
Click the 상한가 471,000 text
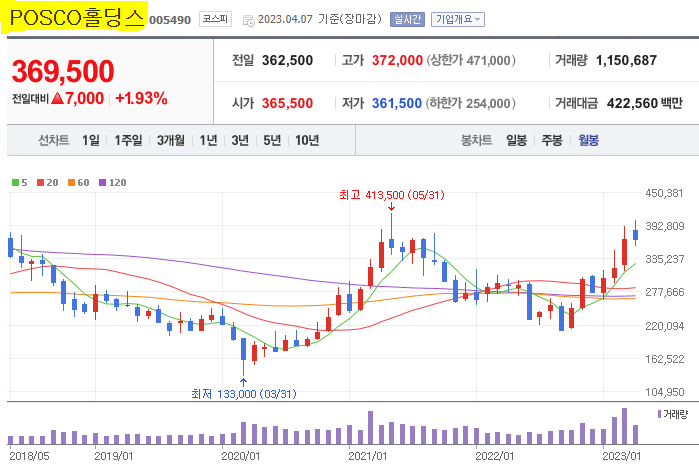pyautogui.click(x=471, y=60)
